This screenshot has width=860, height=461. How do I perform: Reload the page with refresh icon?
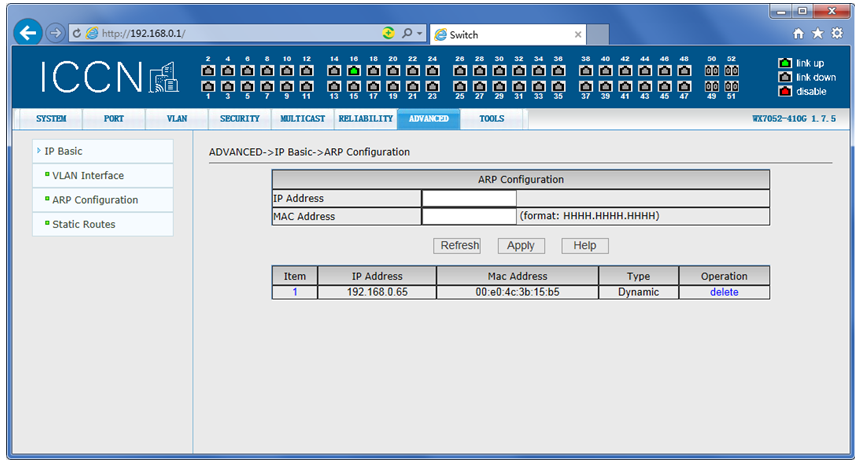[x=77, y=33]
